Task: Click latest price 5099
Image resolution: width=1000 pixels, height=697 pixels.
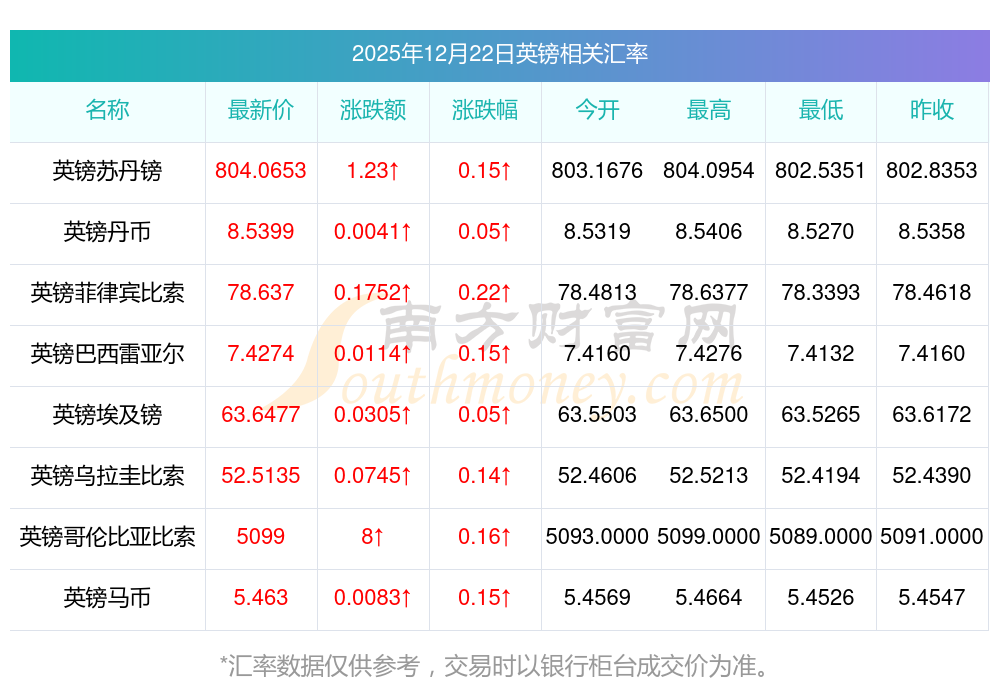Action: click(260, 536)
